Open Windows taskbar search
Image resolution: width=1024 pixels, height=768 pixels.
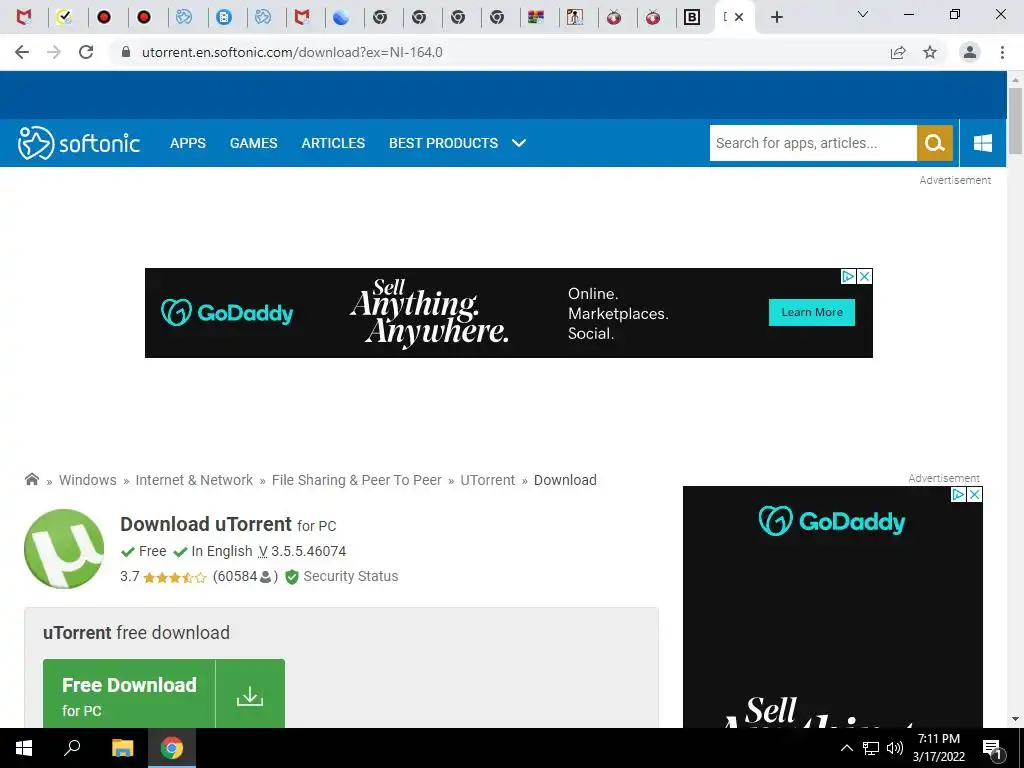point(72,748)
